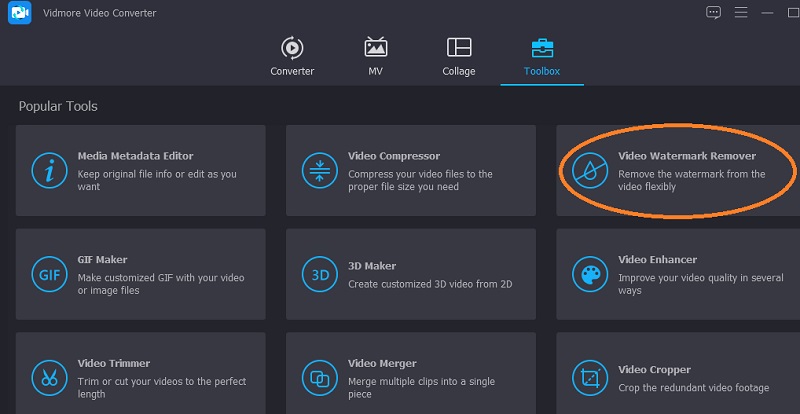Open the Media Metadata Editor icon
This screenshot has height=414, width=800.
pos(48,170)
